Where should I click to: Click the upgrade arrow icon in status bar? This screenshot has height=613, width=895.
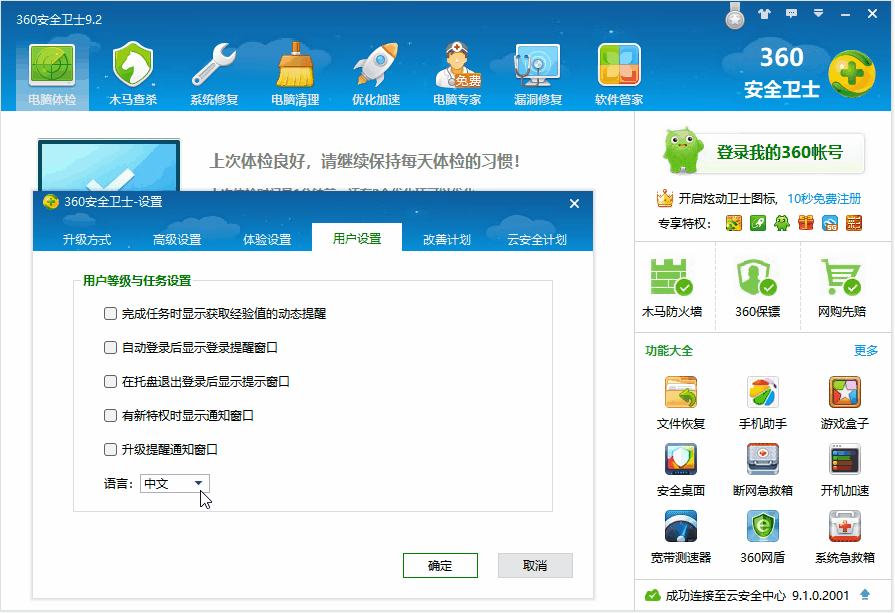865,595
